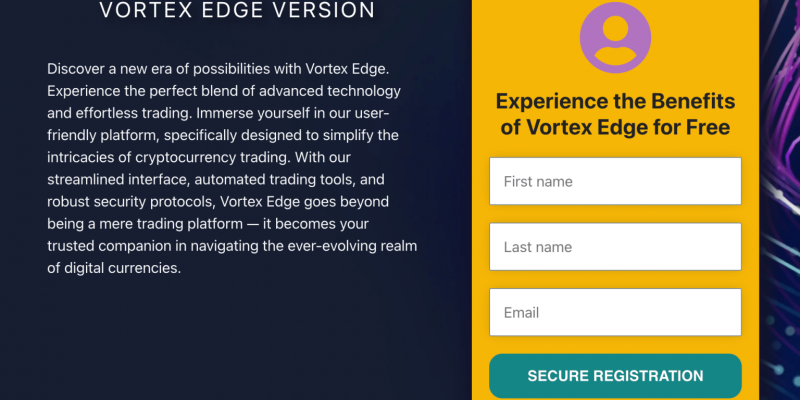
Task: Click the neon purple image at right edge
Action: click(780, 200)
